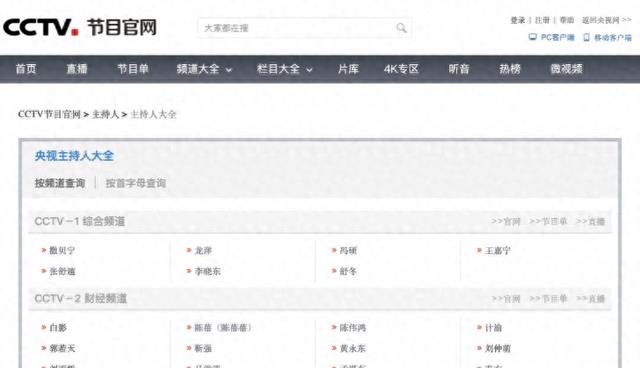This screenshot has width=640, height=368.
Task: Open 节目单 in the navigation bar
Action: [x=133, y=69]
